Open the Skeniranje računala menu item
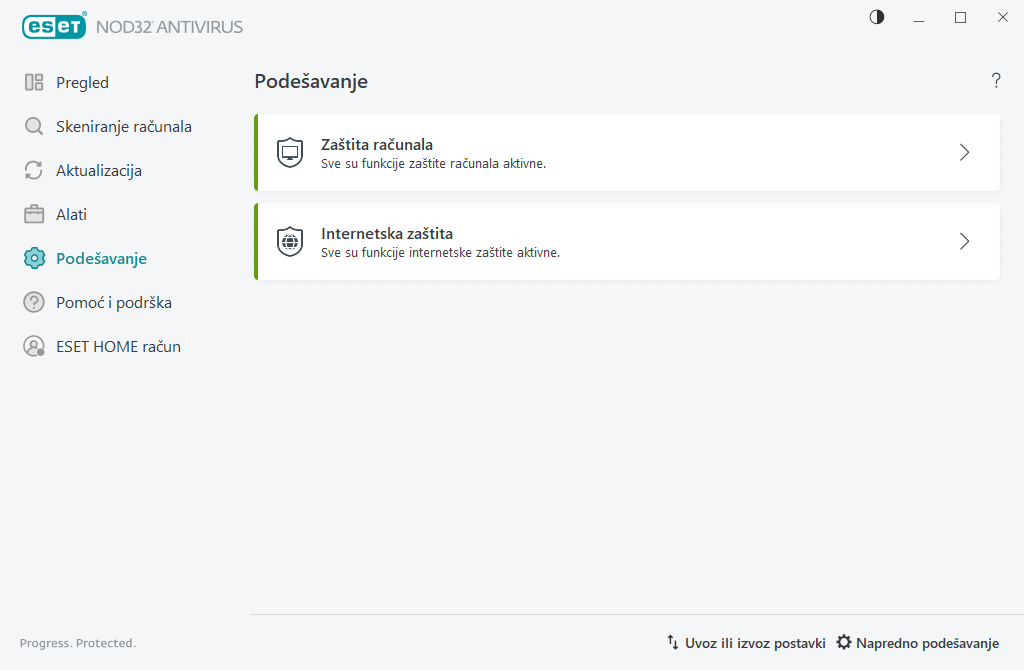This screenshot has height=670, width=1024. click(124, 127)
